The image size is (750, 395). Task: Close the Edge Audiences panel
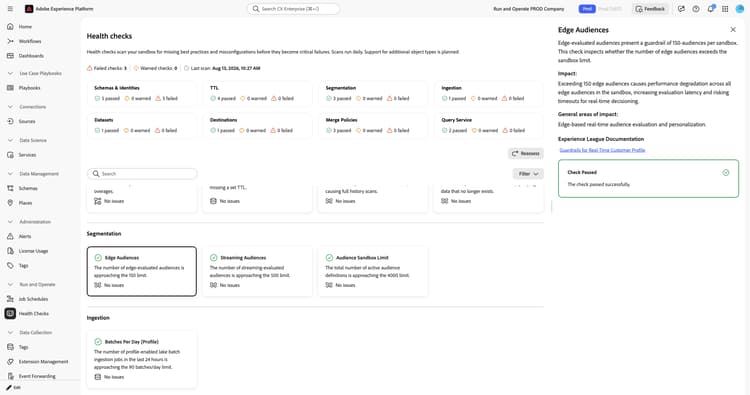tap(733, 30)
